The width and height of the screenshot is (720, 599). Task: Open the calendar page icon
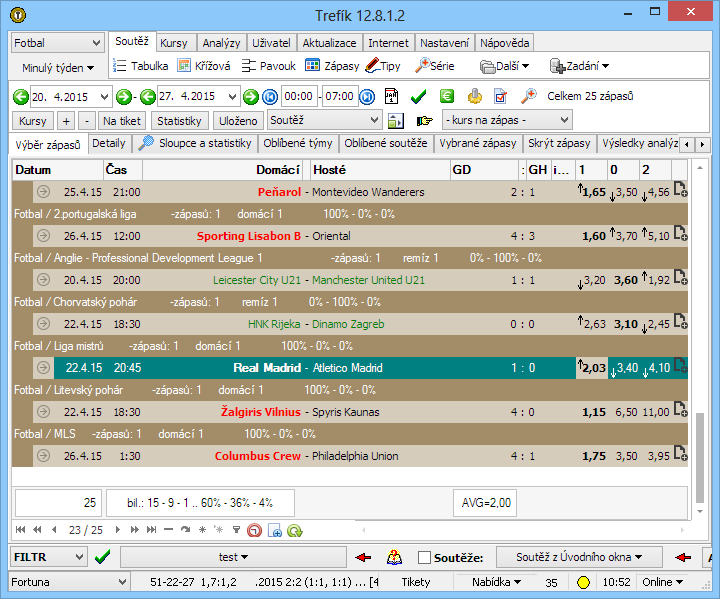coord(391,96)
